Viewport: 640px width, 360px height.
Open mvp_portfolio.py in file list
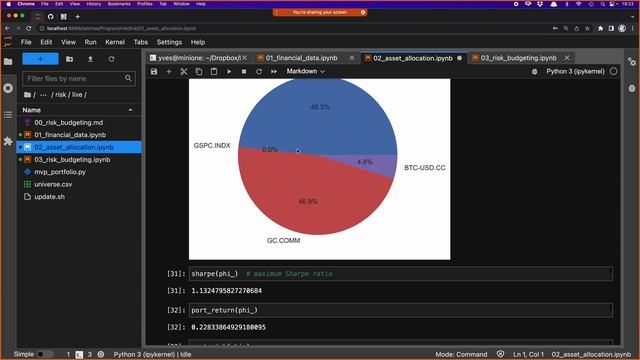(60, 172)
